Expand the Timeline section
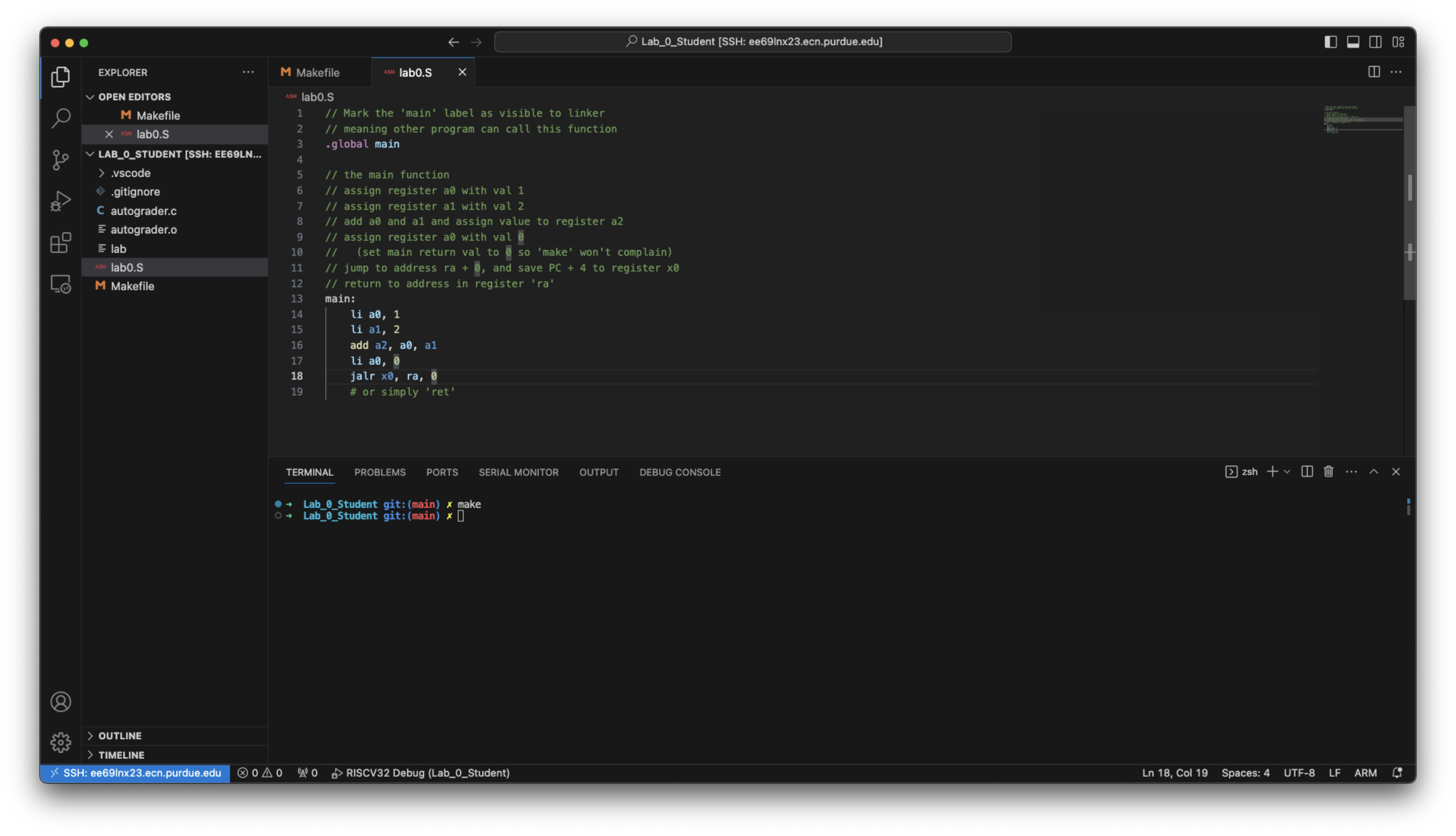The width and height of the screenshot is (1456, 836). (174, 754)
